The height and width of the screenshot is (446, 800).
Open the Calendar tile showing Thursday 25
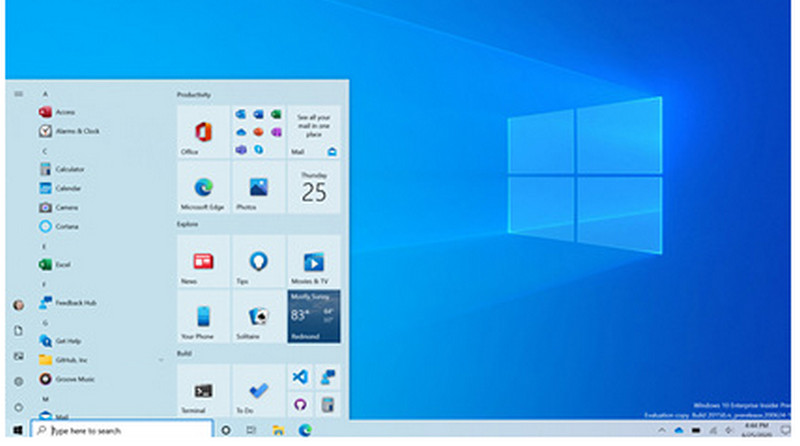(314, 187)
